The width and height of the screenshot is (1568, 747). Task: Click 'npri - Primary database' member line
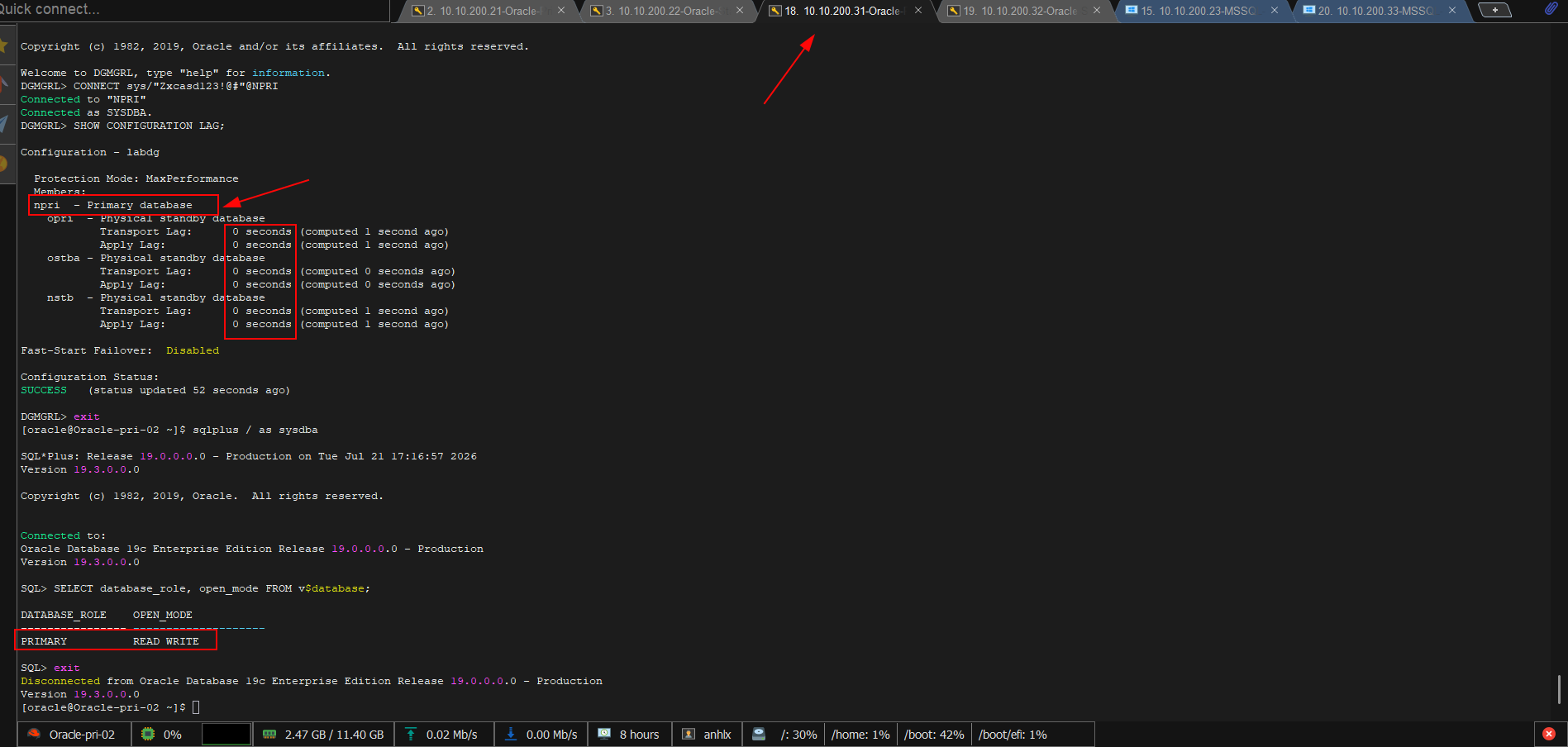click(x=113, y=205)
